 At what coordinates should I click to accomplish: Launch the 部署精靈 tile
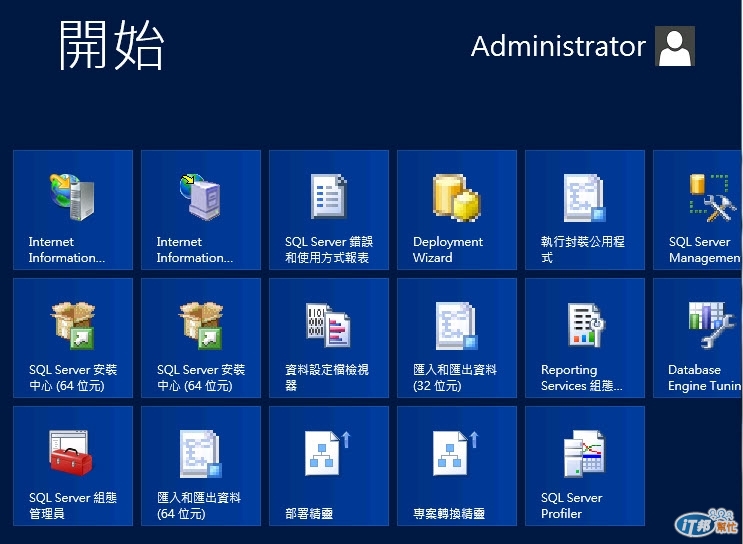[329, 466]
